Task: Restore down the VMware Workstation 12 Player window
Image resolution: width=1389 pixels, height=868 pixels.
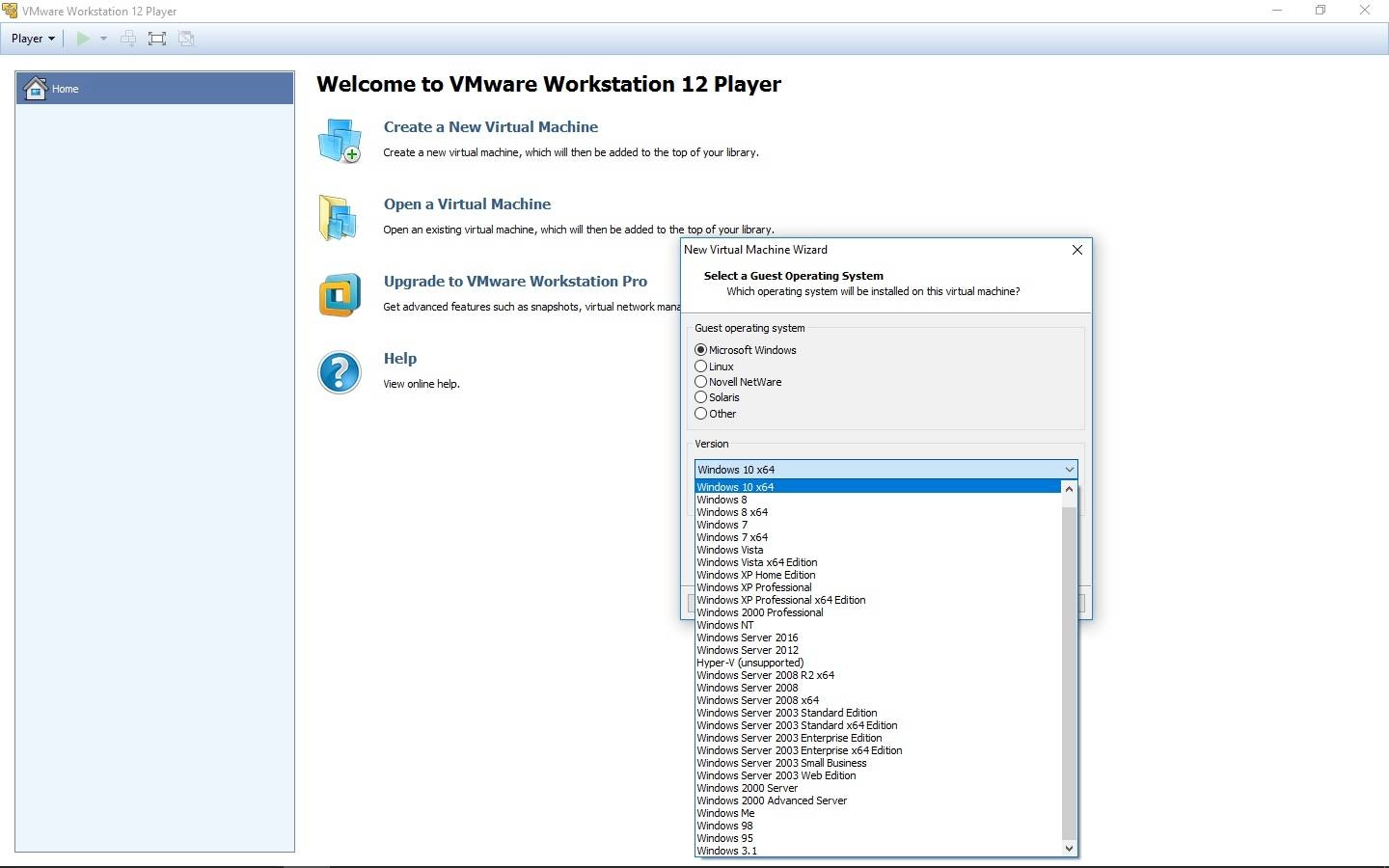Action: pyautogui.click(x=1321, y=11)
